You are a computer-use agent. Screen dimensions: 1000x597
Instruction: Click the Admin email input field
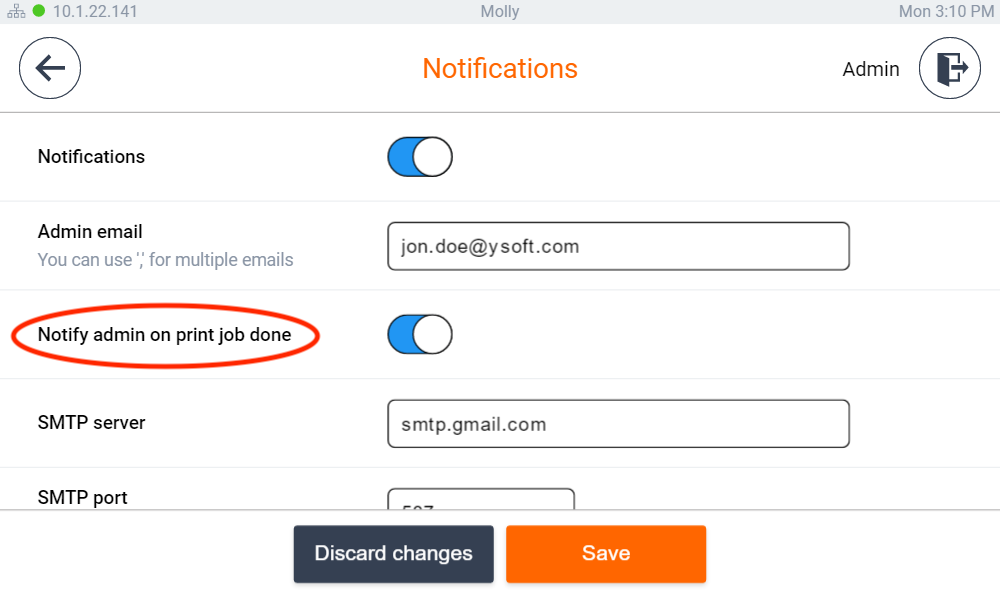(x=618, y=246)
